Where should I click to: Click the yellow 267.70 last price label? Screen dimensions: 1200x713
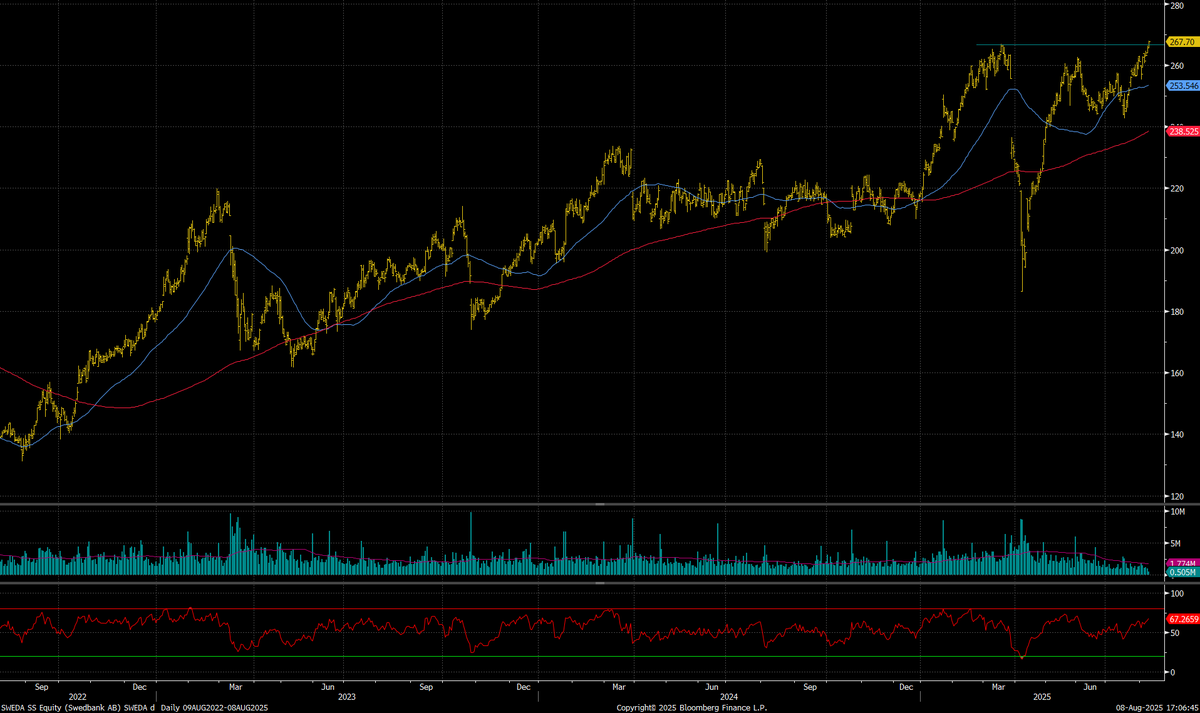[1182, 42]
